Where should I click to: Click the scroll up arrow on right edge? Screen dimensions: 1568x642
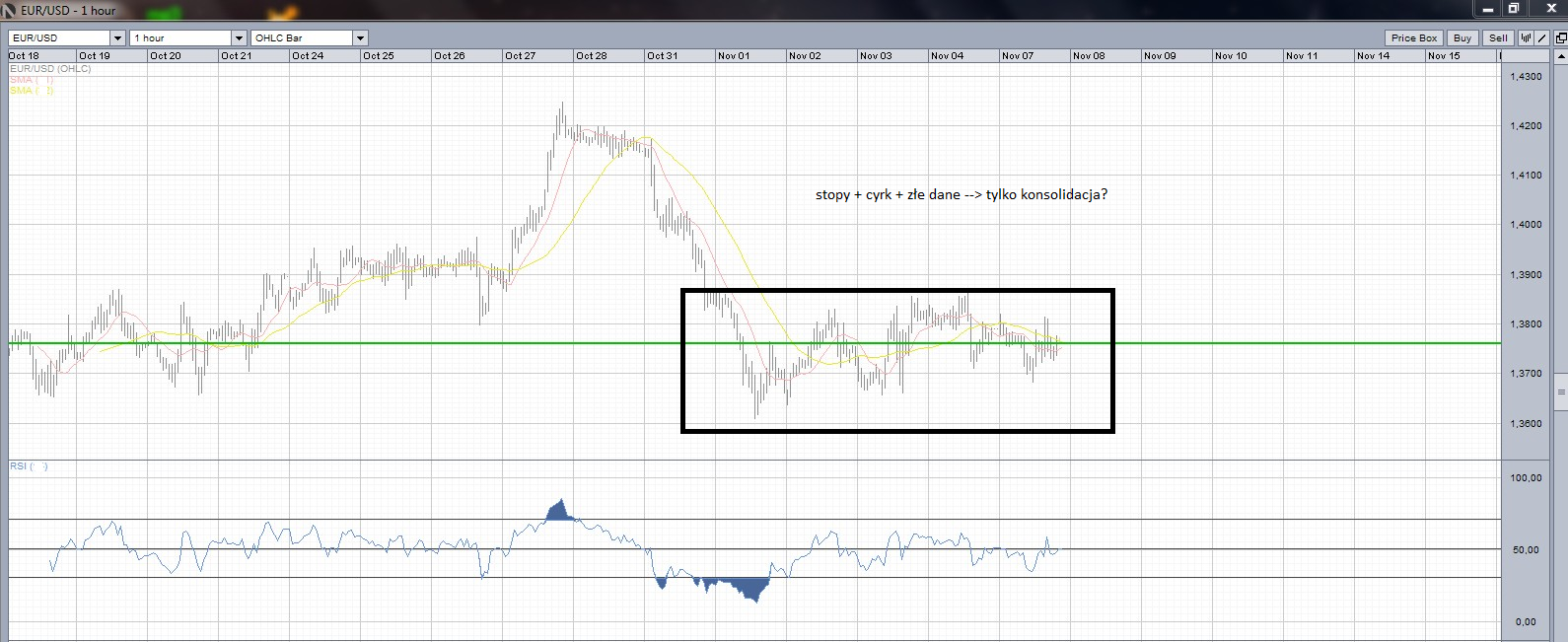point(1561,56)
